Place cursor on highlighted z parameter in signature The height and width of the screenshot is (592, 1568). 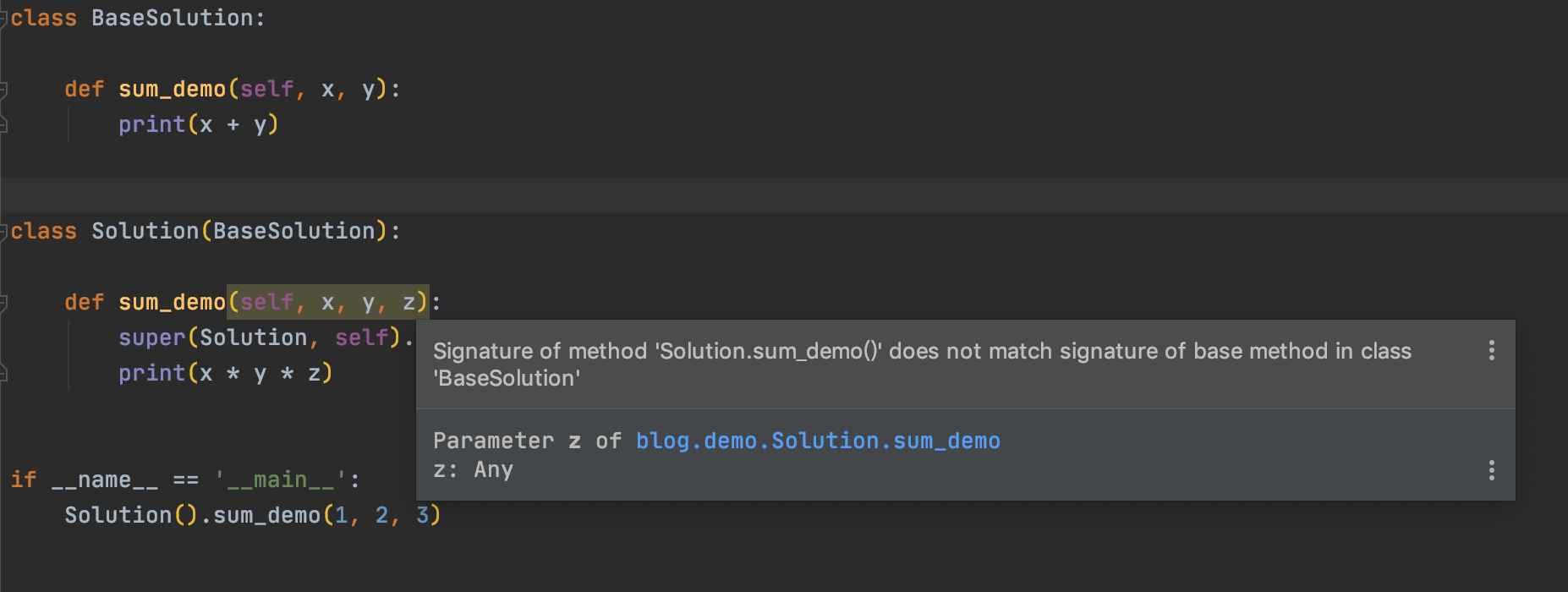(409, 302)
